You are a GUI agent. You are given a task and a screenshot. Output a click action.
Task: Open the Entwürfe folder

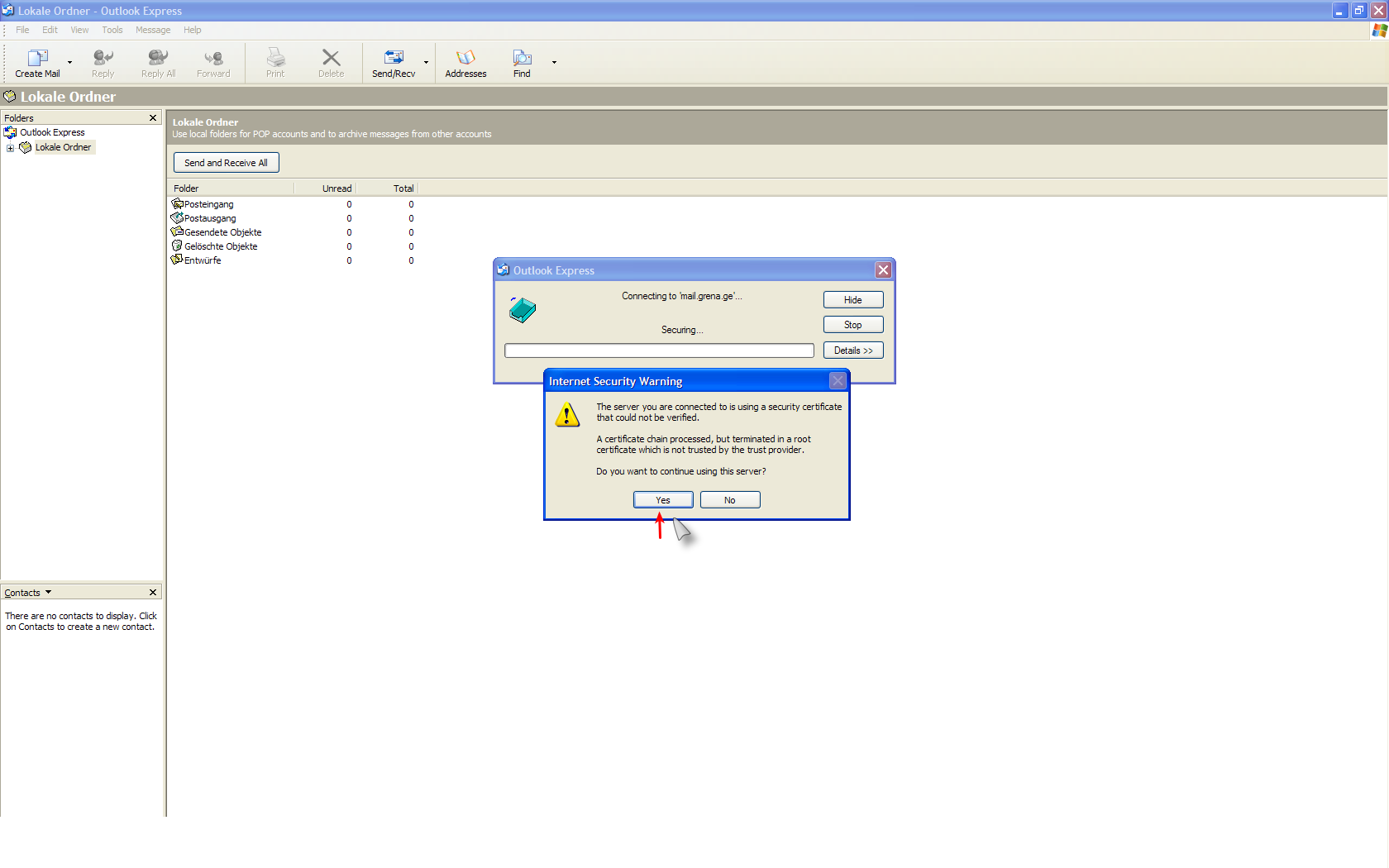202,260
